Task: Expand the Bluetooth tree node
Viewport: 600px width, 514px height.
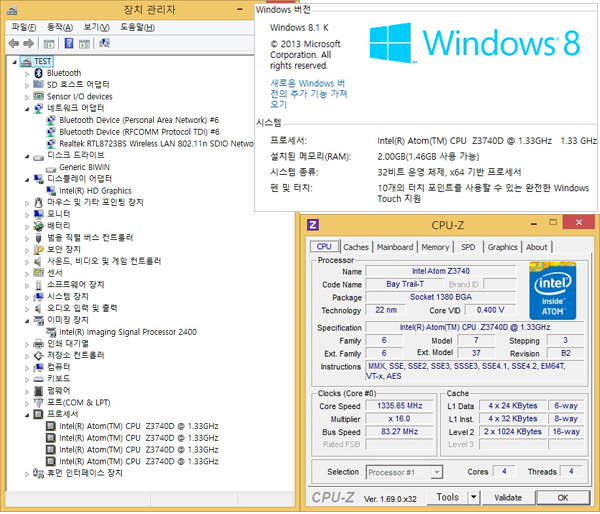Action: point(27,74)
